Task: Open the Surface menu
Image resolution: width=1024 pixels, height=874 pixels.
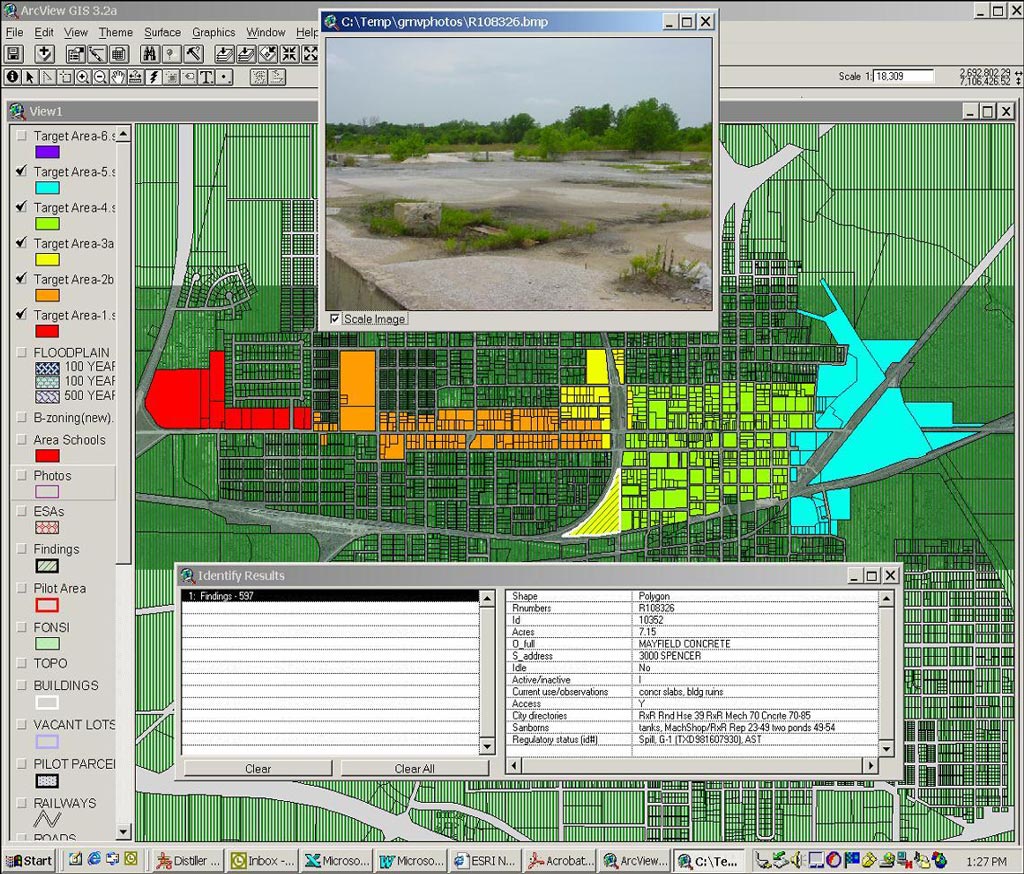Action: click(162, 32)
